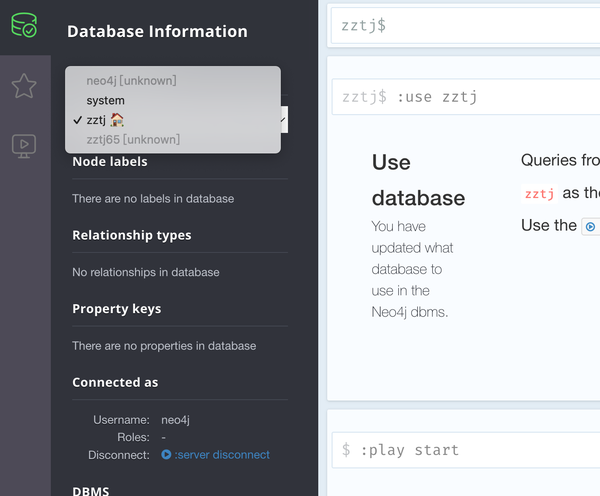Click the 'Database Information' panel title

click(x=157, y=31)
